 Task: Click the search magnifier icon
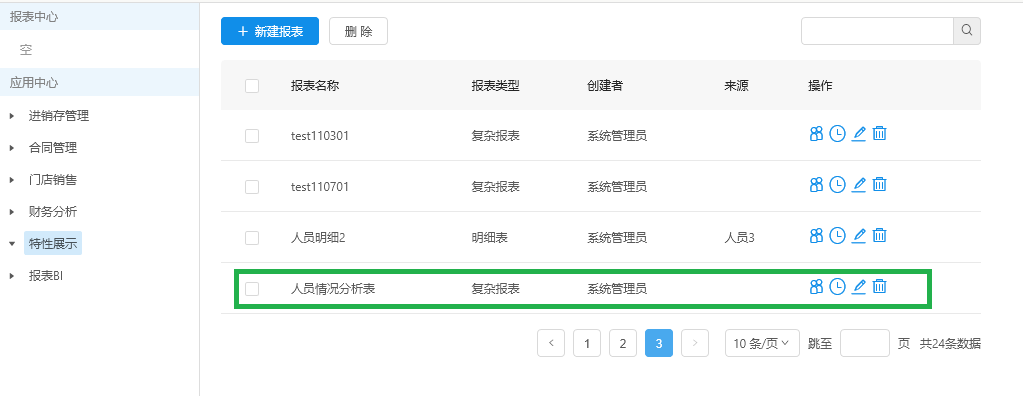pos(967,31)
